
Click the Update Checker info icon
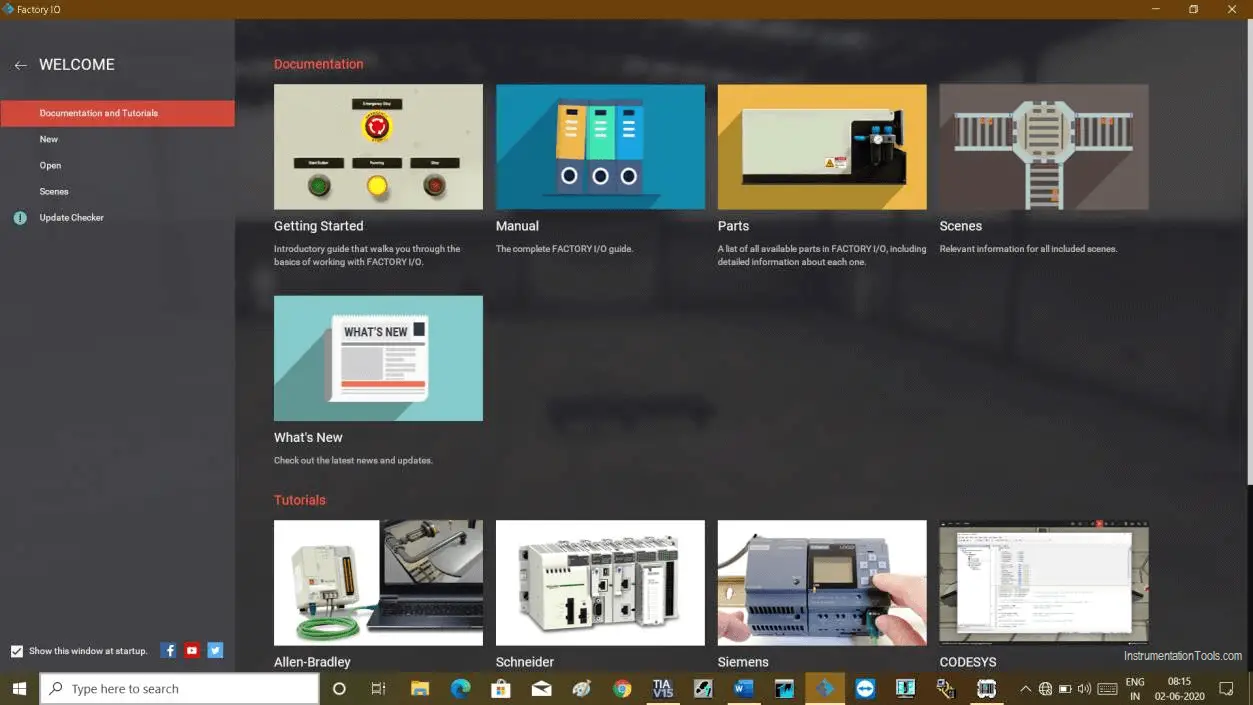click(20, 217)
